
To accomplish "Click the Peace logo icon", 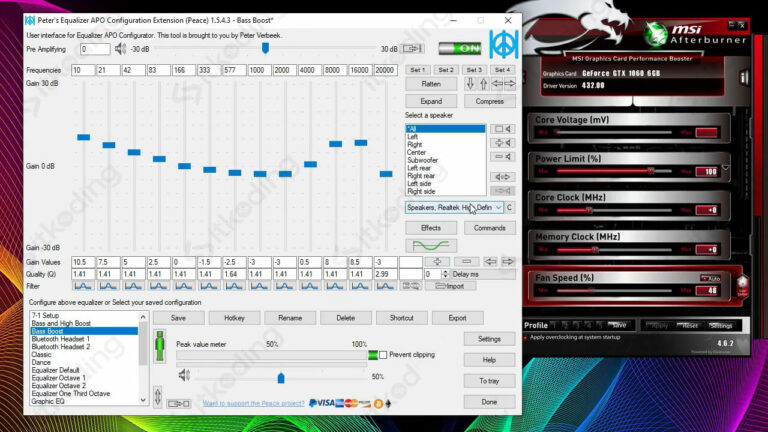I will (502, 44).
